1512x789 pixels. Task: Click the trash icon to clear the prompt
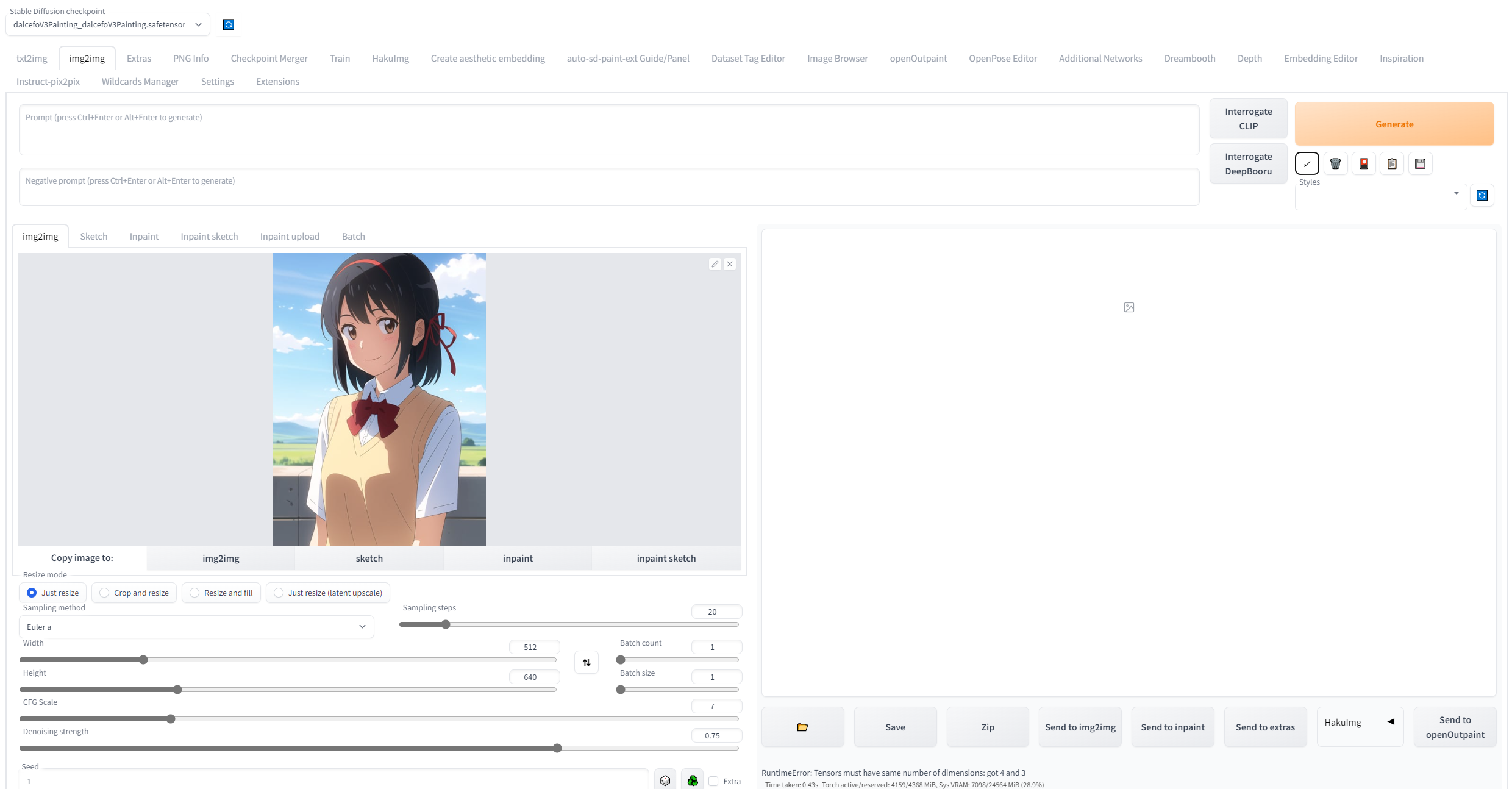(x=1335, y=163)
